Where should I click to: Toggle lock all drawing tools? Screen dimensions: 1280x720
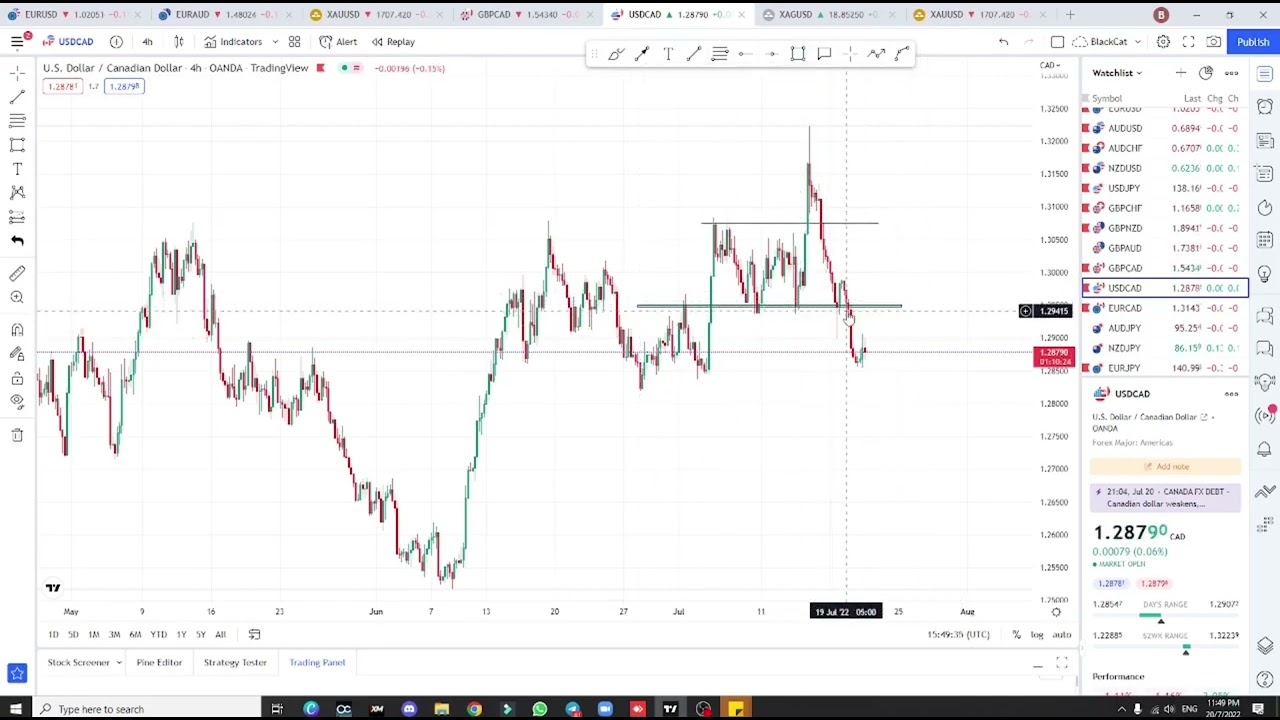pyautogui.click(x=17, y=378)
